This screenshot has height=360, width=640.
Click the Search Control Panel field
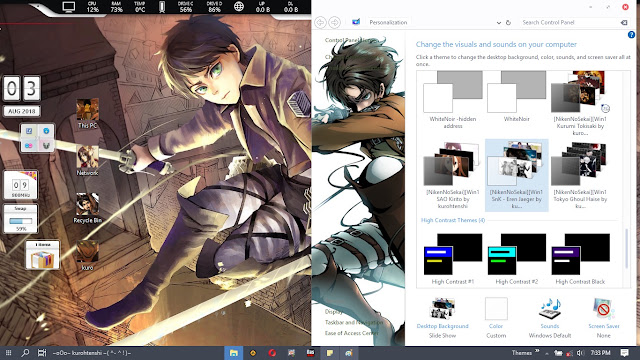(570, 22)
